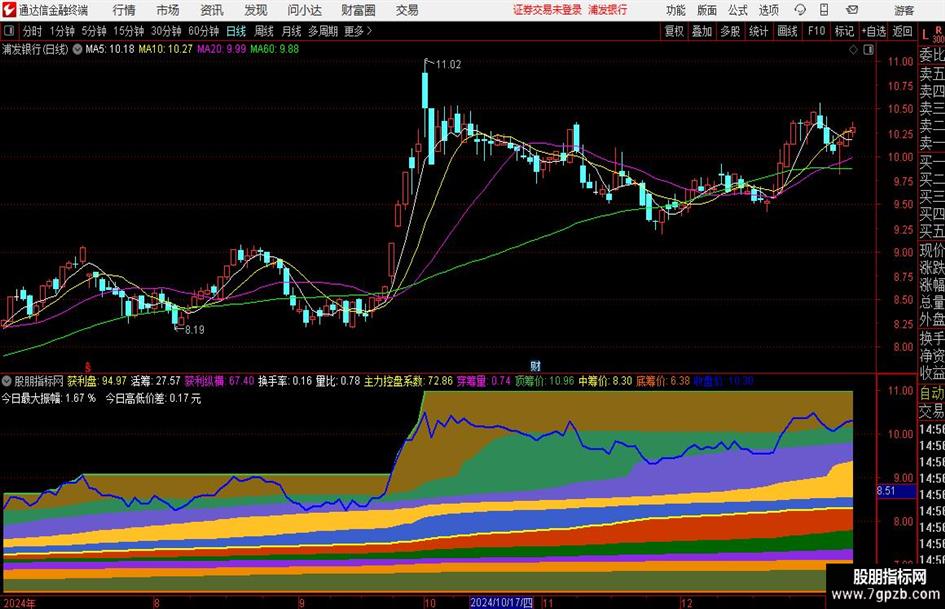Click the 获利盘: 94.97 indicator value
945x609 pixels.
(x=96, y=381)
